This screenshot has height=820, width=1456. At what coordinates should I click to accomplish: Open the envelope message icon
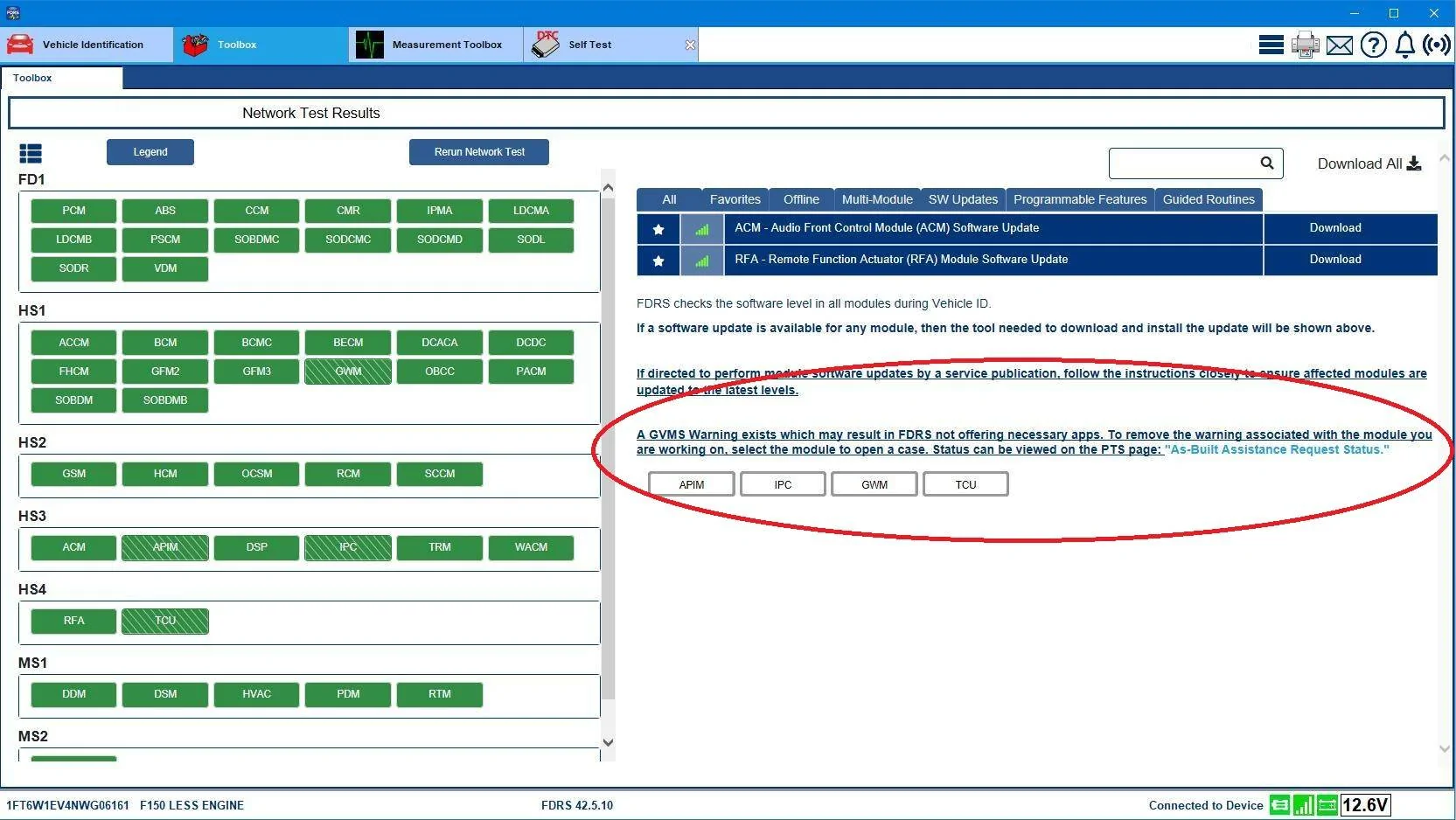tap(1339, 45)
